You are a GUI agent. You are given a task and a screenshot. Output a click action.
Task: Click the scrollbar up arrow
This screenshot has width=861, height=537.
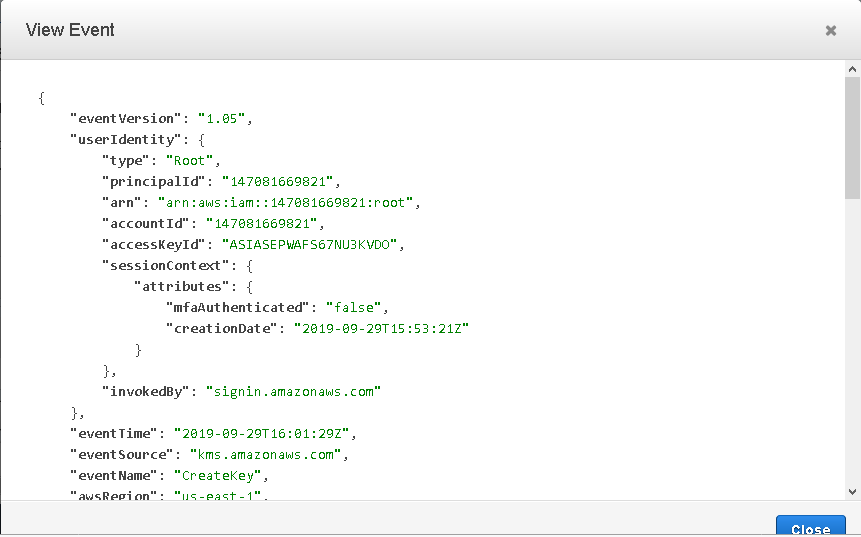852,70
